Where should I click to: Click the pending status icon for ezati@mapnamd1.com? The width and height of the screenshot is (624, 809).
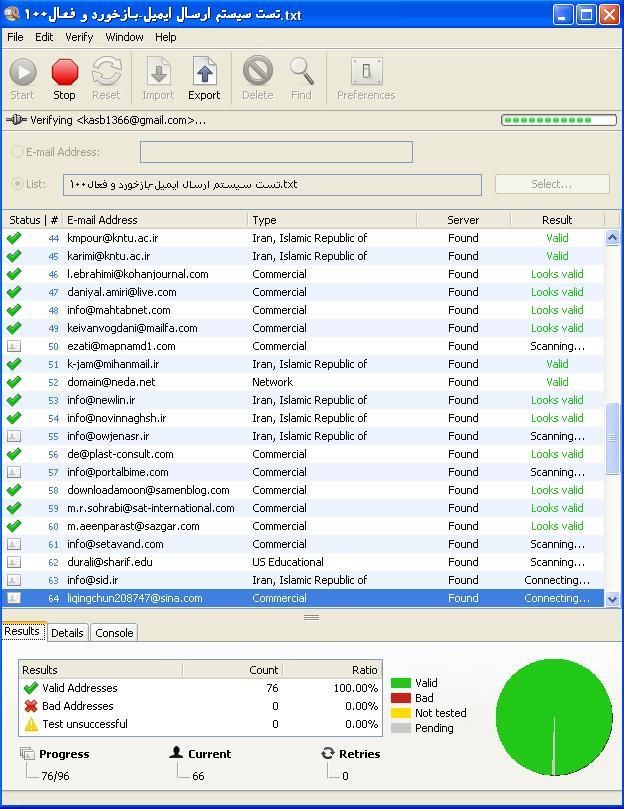pos(14,346)
